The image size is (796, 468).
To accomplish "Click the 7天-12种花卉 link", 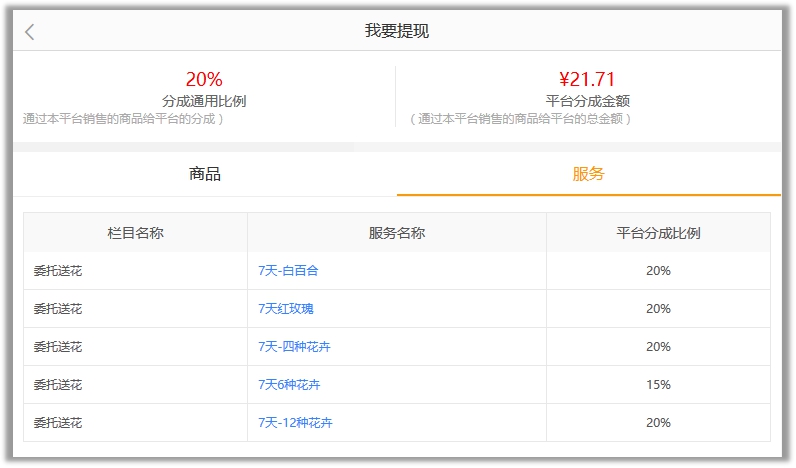I will pyautogui.click(x=295, y=423).
